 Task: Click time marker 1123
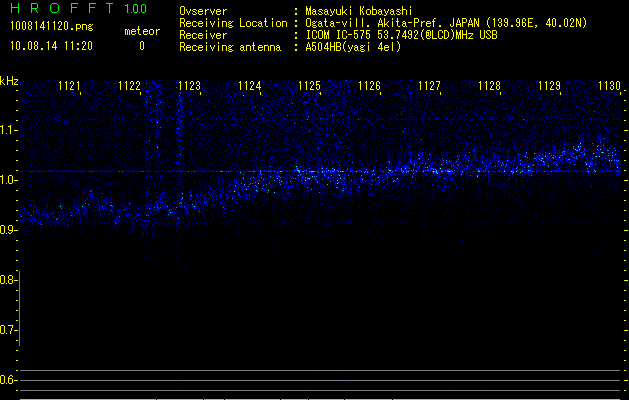[189, 86]
